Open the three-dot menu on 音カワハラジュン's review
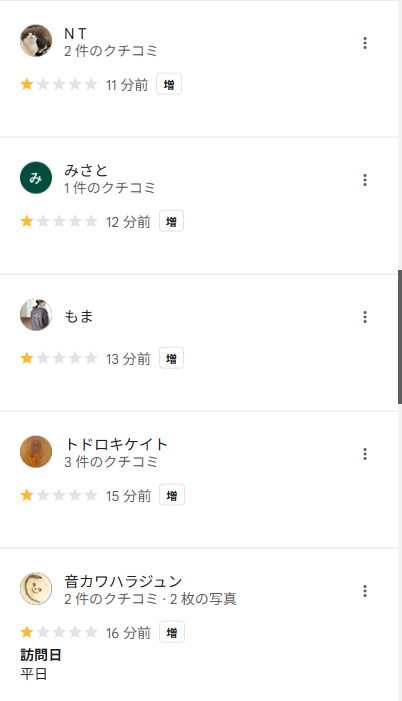Image resolution: width=402 pixels, height=701 pixels. [365, 591]
